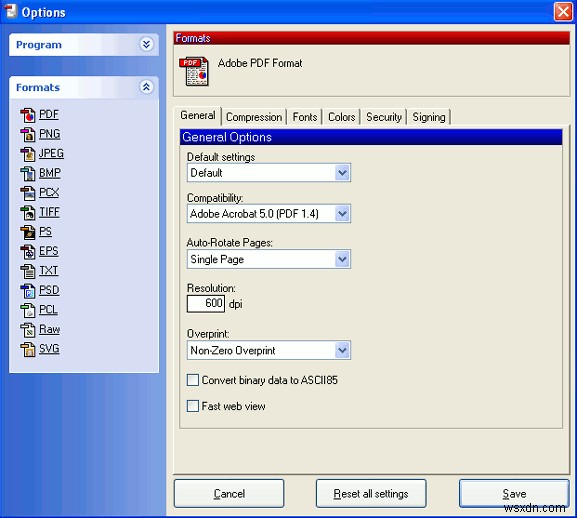Click the PSD format icon in sidebar
Screen dimensions: 577x518
click(28, 291)
